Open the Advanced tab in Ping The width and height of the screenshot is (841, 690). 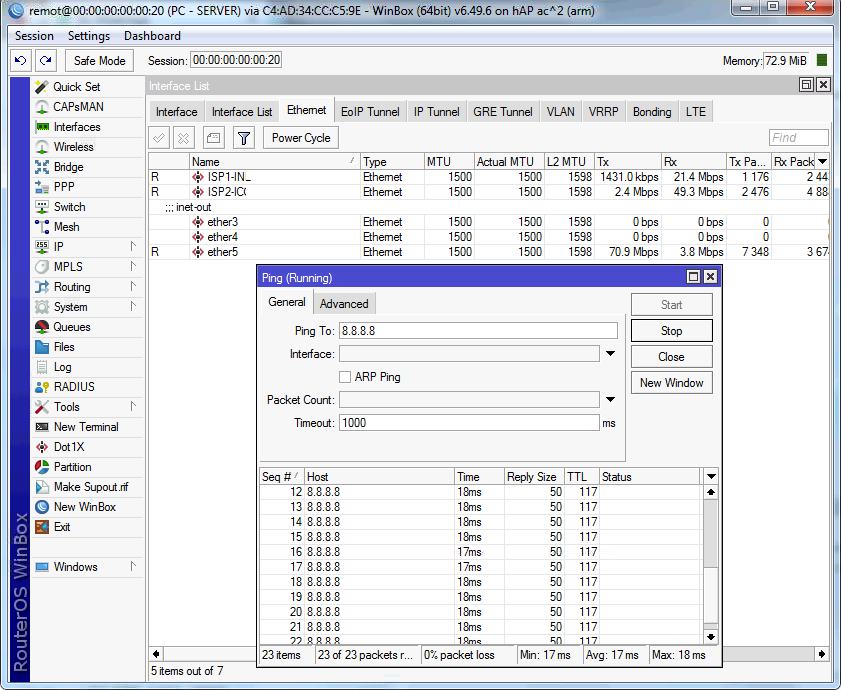tap(344, 304)
